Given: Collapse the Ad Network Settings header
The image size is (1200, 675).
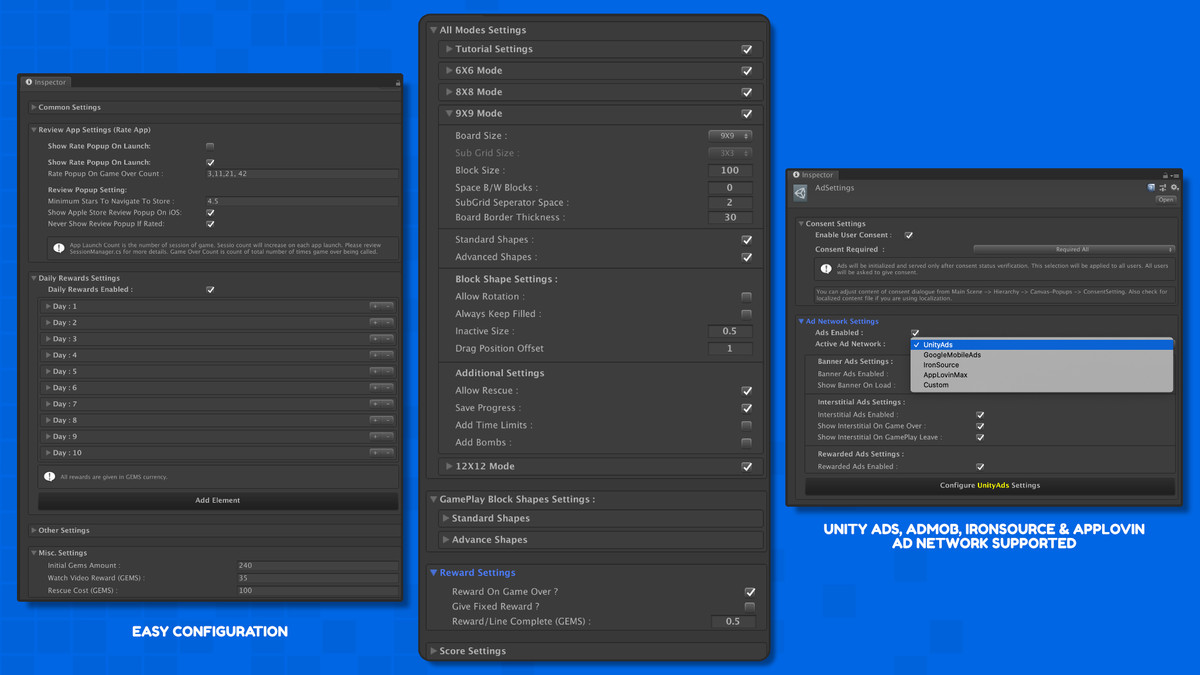Looking at the screenshot, I should coord(801,322).
